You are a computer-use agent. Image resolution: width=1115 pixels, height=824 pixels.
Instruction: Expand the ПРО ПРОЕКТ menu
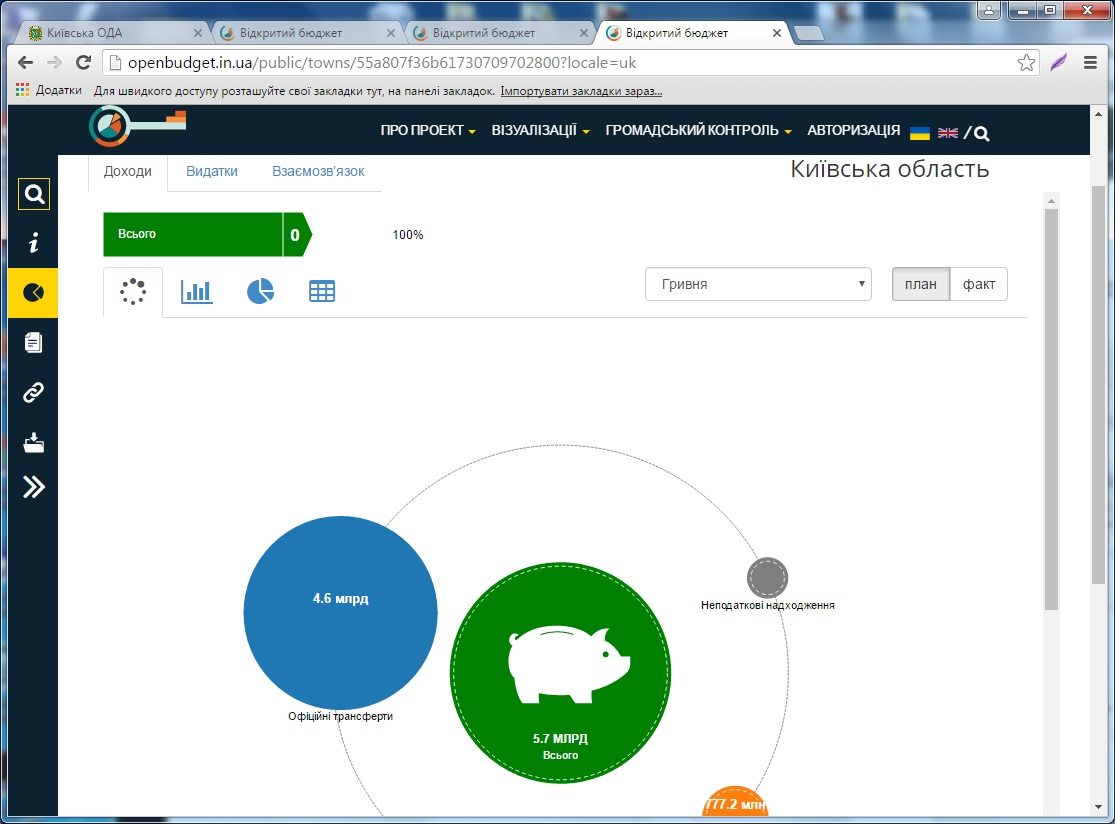click(x=427, y=130)
